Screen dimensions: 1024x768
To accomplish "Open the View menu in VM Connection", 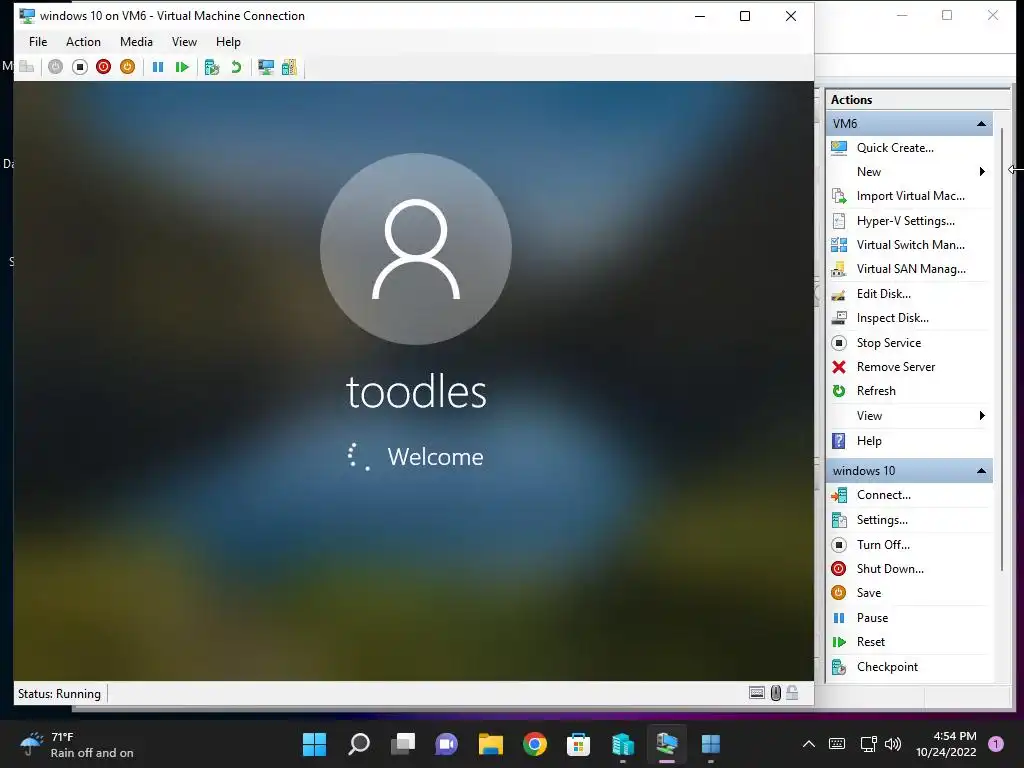I will pyautogui.click(x=184, y=42).
